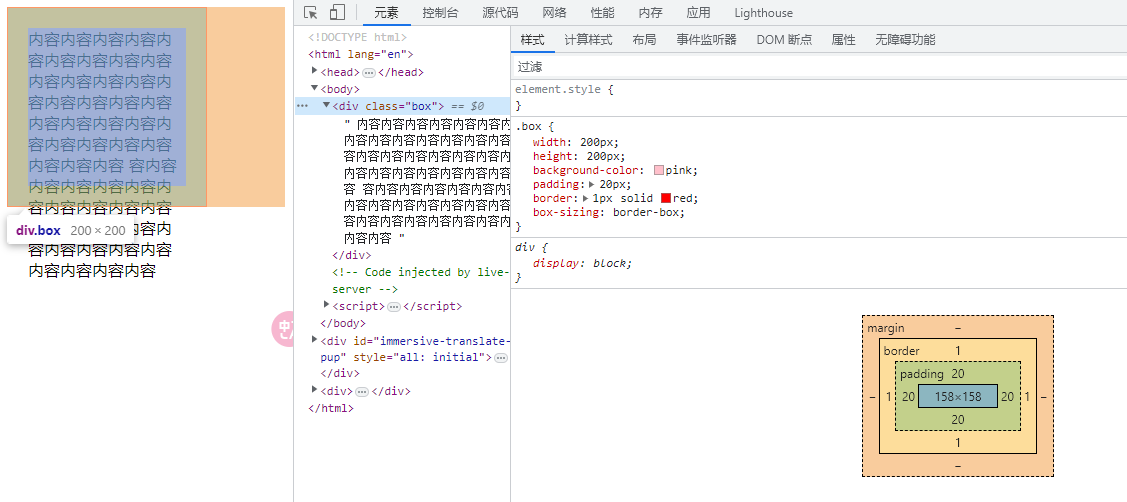Expand the border shorthand property triangle
1127x502 pixels.
click(x=586, y=198)
